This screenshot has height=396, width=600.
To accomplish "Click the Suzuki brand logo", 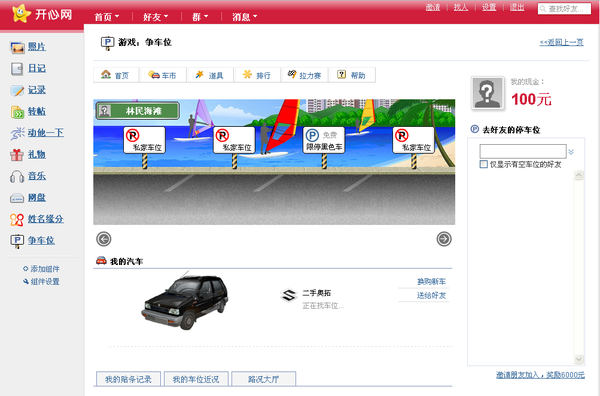I will pyautogui.click(x=289, y=295).
